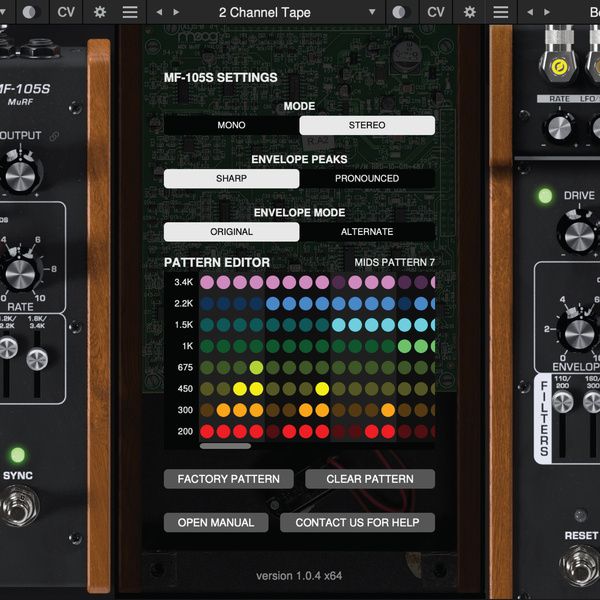Open hamburger menu on left module header

pos(130,12)
